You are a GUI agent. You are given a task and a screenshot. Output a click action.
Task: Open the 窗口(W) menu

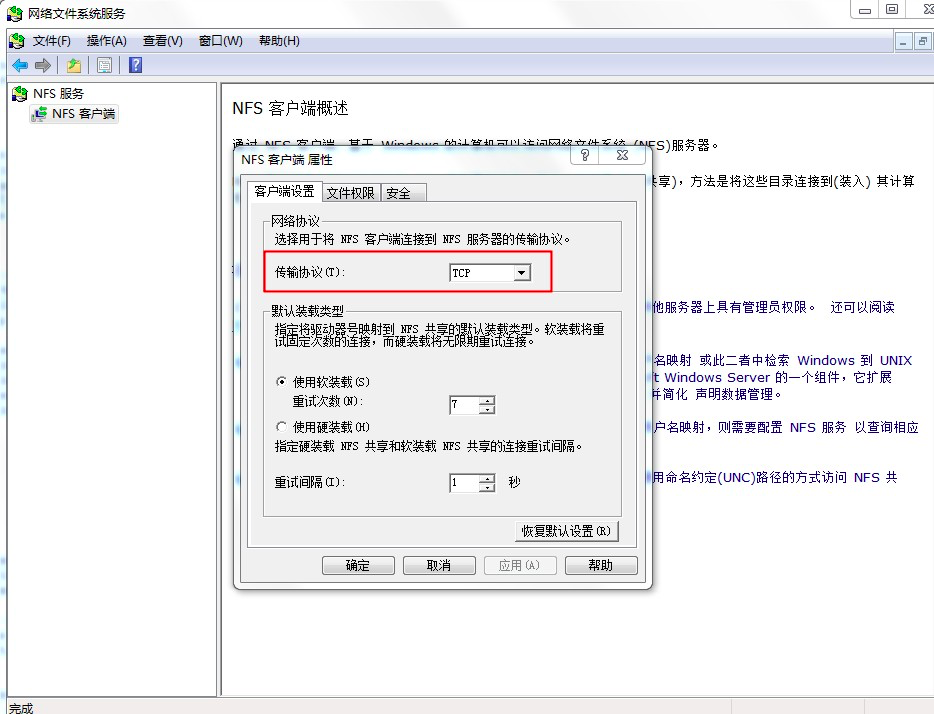(x=220, y=40)
